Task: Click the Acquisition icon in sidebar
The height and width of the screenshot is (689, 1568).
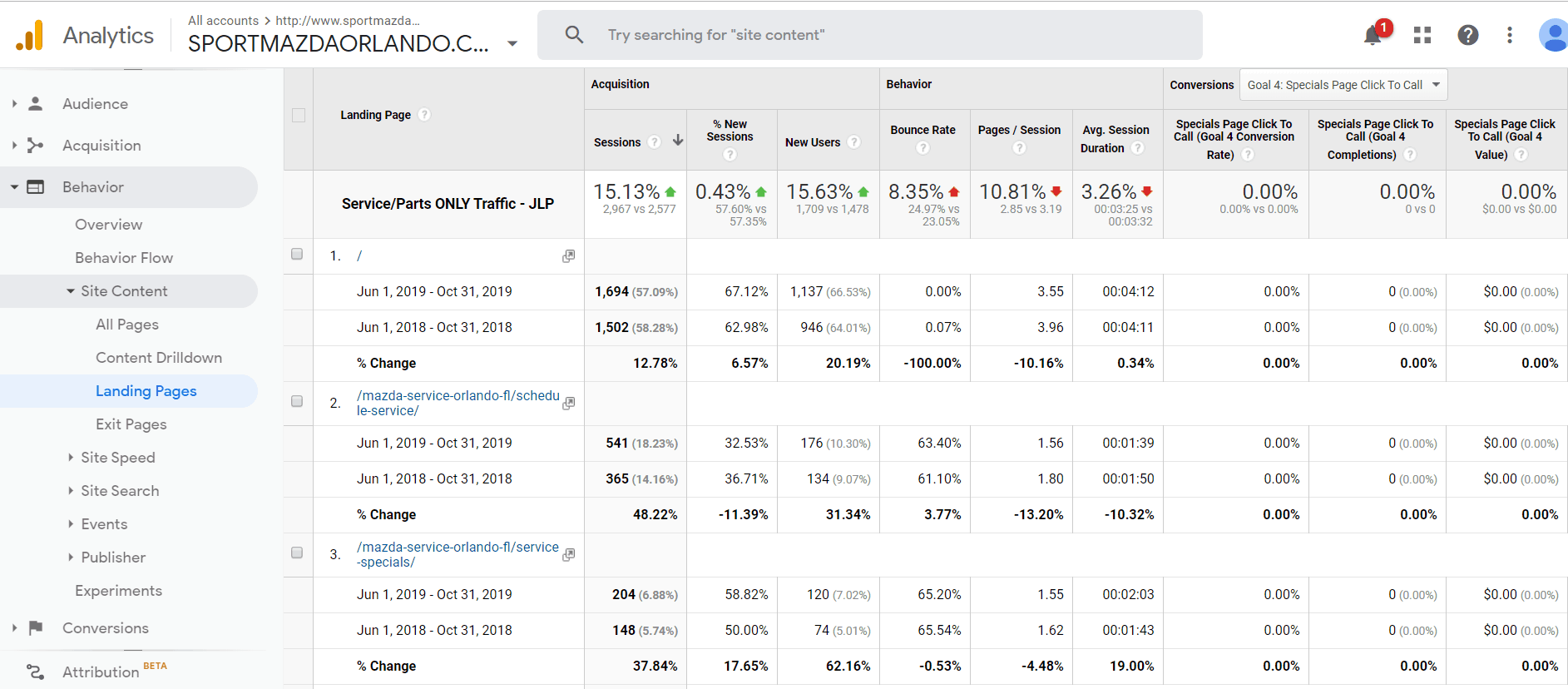Action: click(36, 146)
